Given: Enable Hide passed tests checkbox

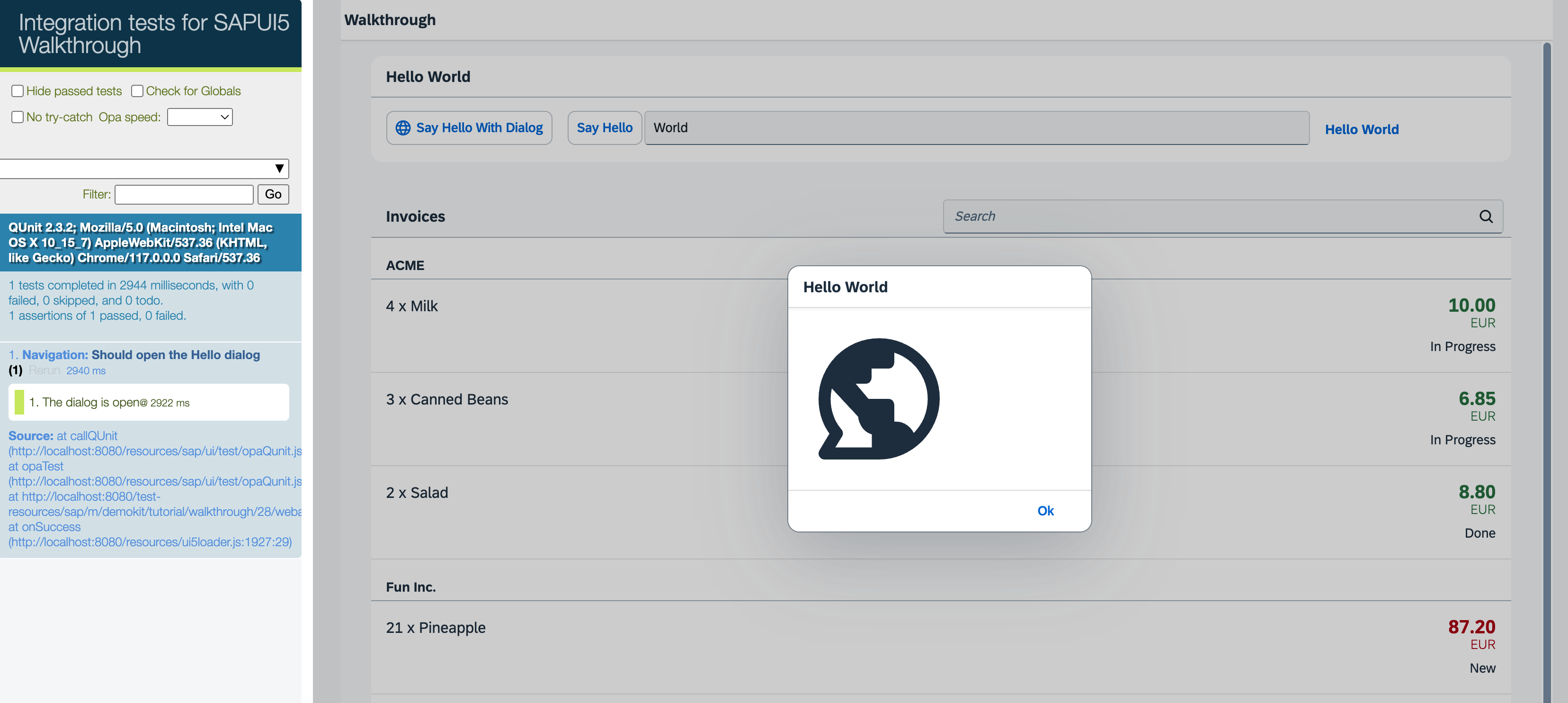Looking at the screenshot, I should 18,91.
